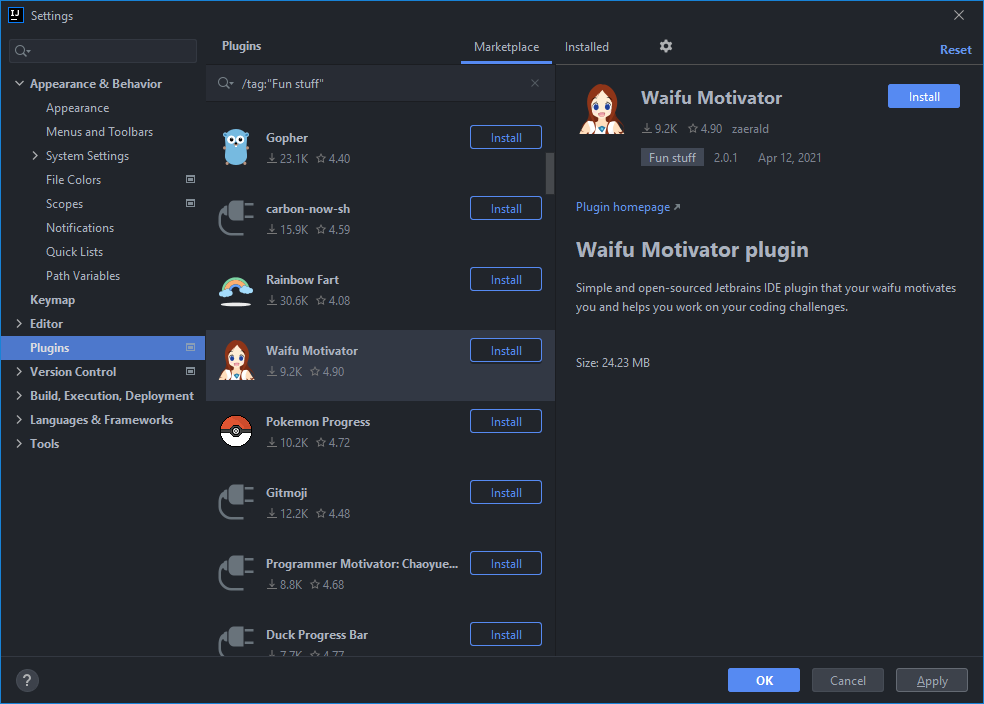Open Menus and Toolbars settings
Image resolution: width=984 pixels, height=704 pixels.
point(99,132)
